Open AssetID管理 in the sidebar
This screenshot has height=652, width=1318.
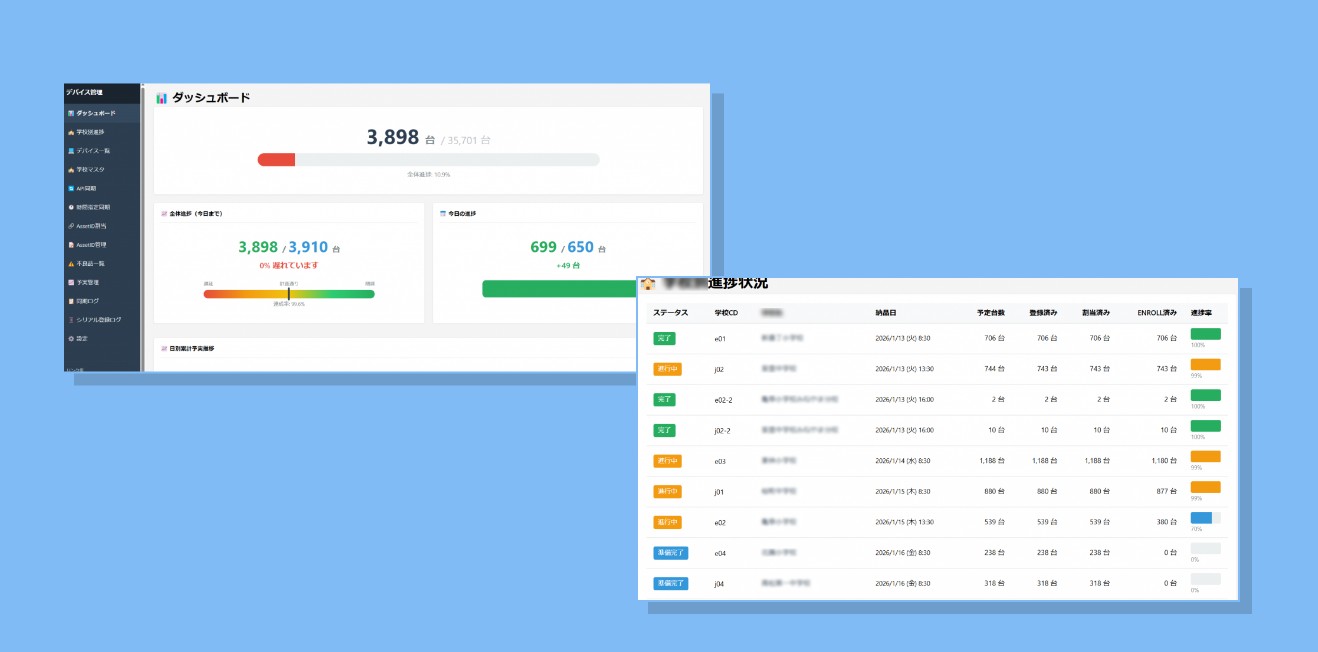tap(91, 245)
